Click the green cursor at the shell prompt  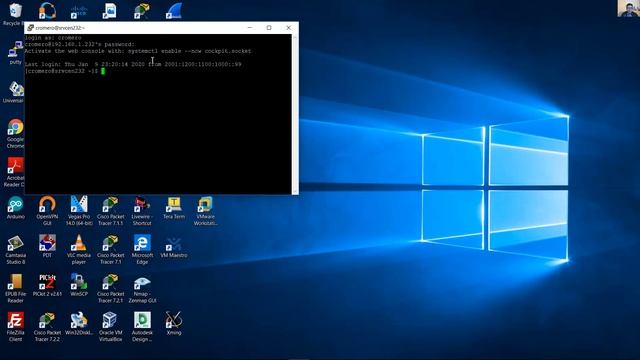click(103, 71)
